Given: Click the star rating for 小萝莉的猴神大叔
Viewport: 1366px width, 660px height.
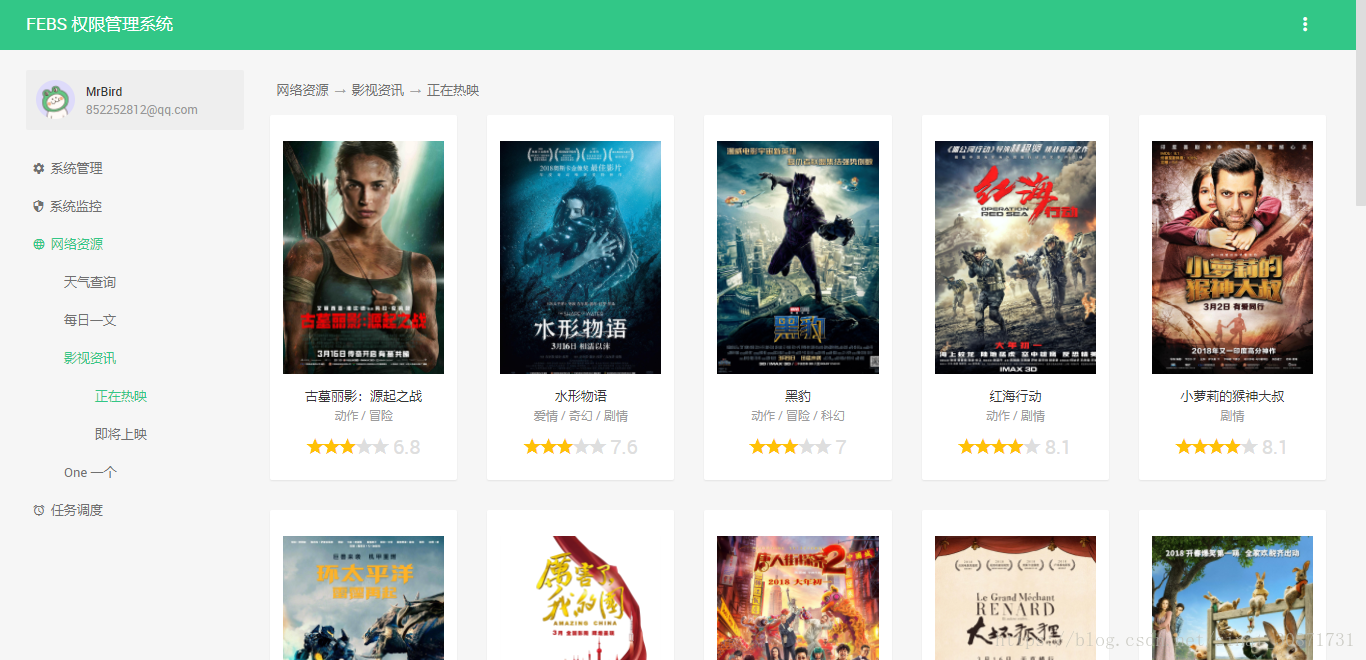Looking at the screenshot, I should (x=1216, y=447).
